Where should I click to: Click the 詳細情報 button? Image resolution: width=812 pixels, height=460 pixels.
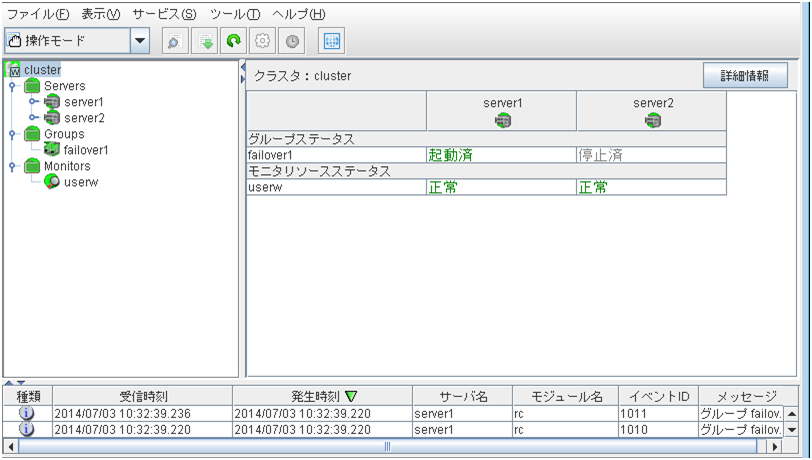click(x=744, y=76)
